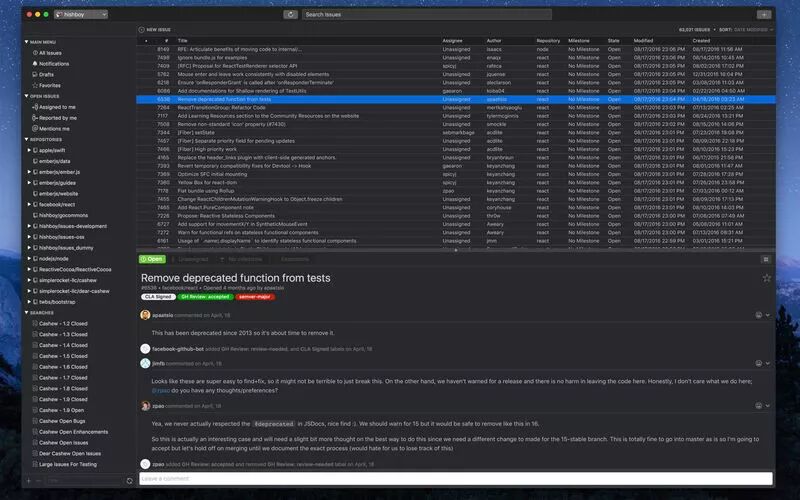This screenshot has height=500, width=800.
Task: Click the add (+) button at sidebar bottom
Action: (x=29, y=481)
